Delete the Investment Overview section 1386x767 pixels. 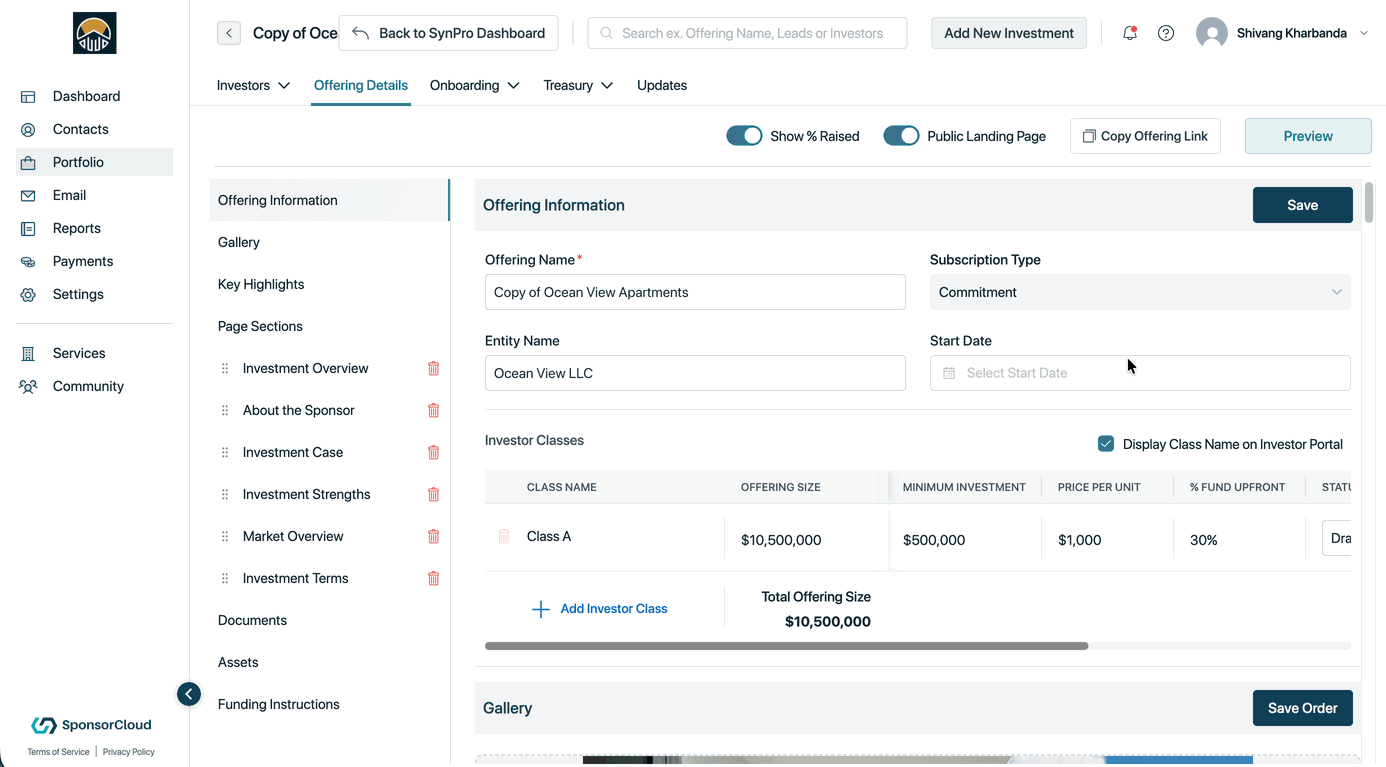pyautogui.click(x=434, y=368)
